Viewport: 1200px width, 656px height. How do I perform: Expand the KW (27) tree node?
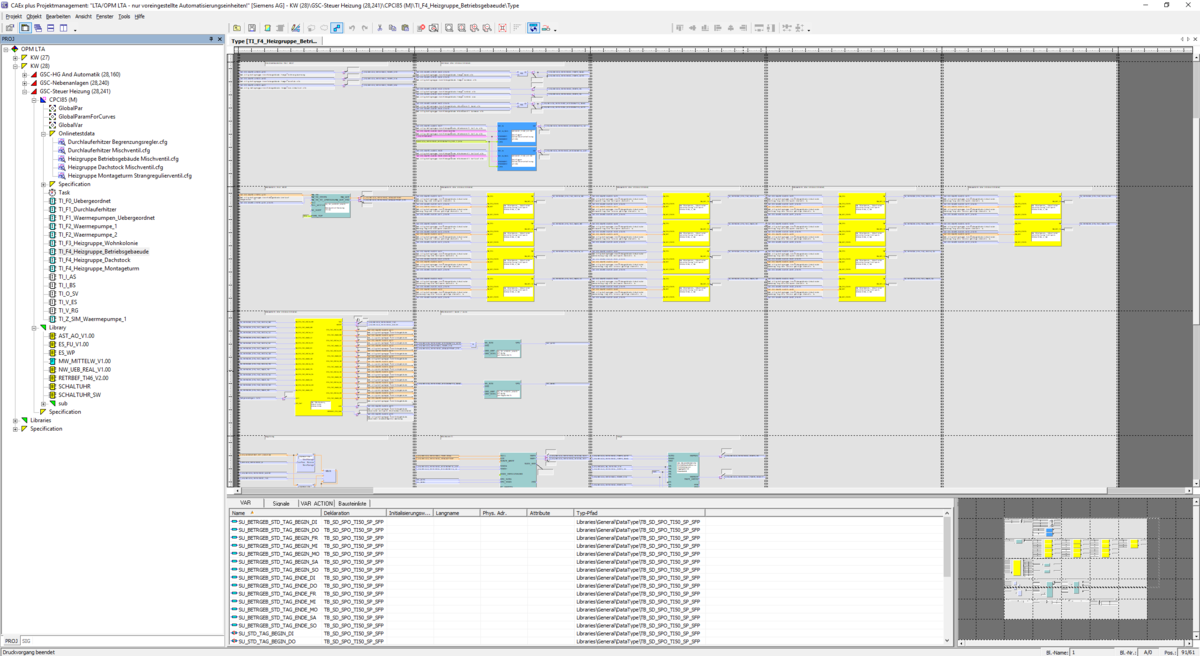coord(15,58)
